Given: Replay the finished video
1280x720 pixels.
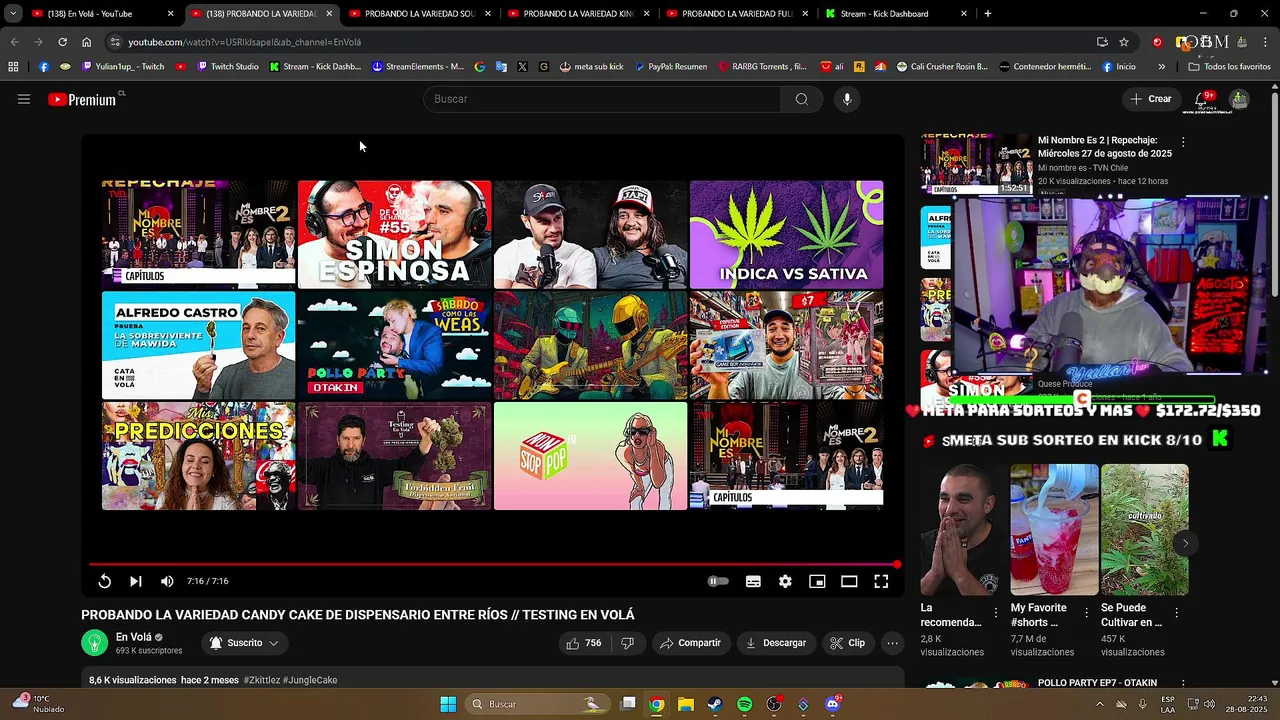Looking at the screenshot, I should click(x=104, y=581).
